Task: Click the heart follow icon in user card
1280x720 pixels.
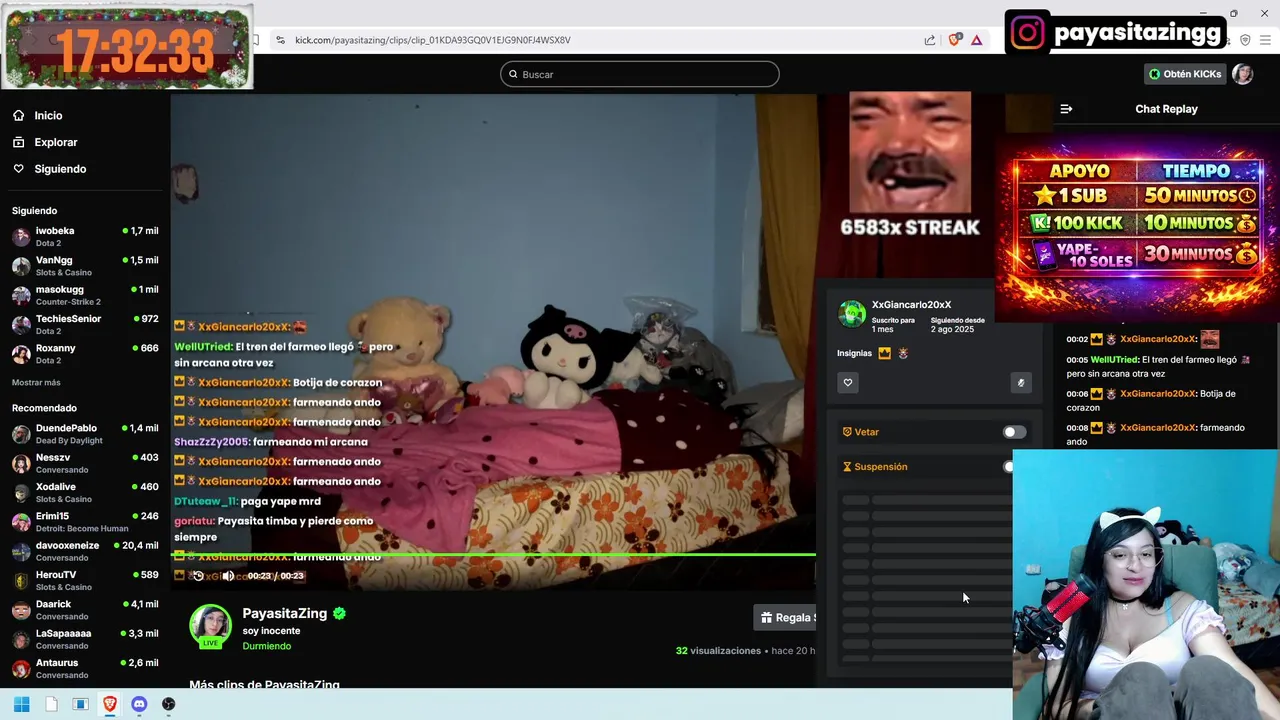Action: 848,382
